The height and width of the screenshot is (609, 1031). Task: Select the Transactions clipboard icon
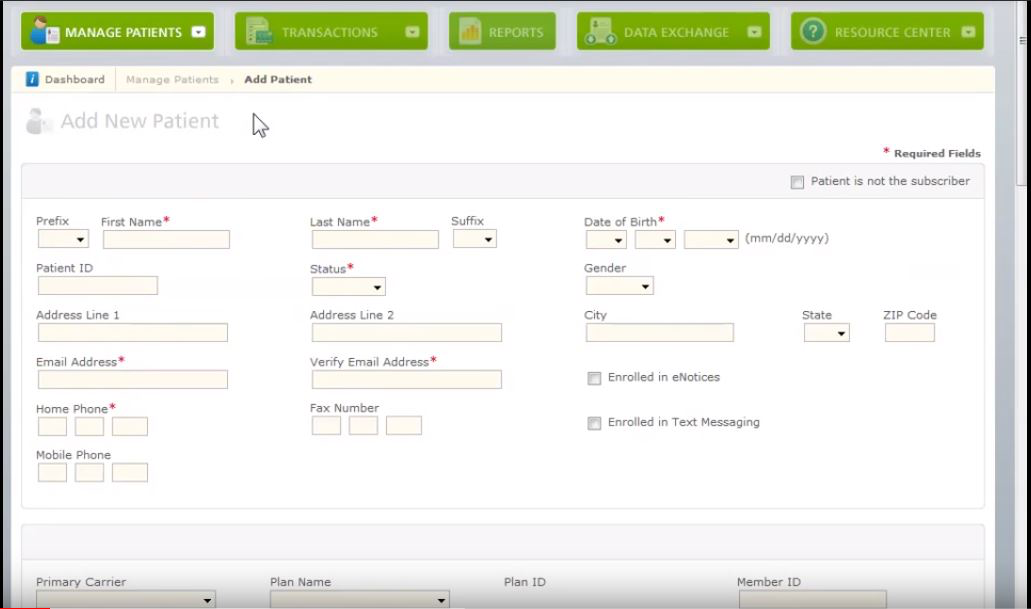click(260, 31)
